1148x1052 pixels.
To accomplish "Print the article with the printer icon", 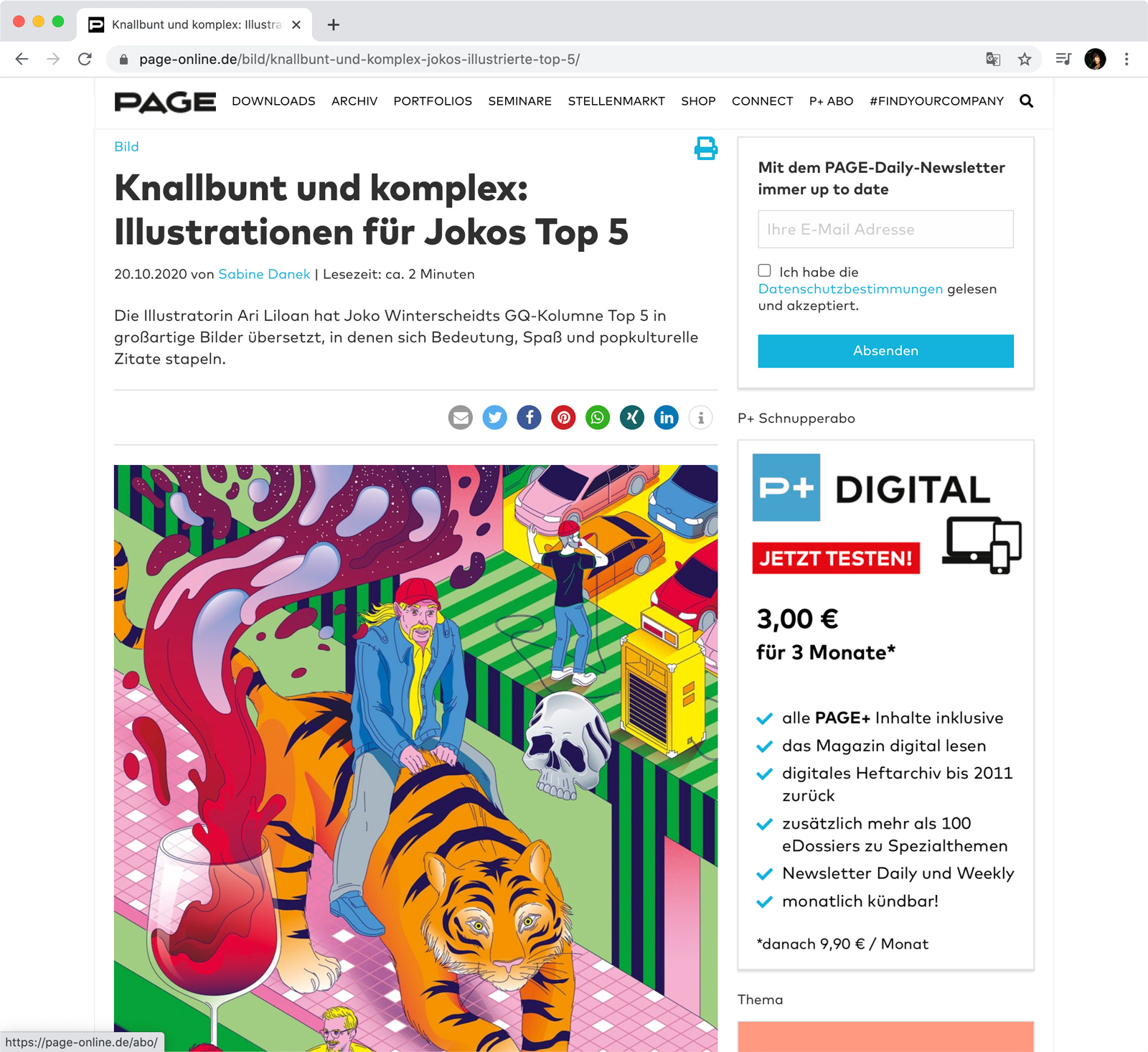I will tap(705, 148).
